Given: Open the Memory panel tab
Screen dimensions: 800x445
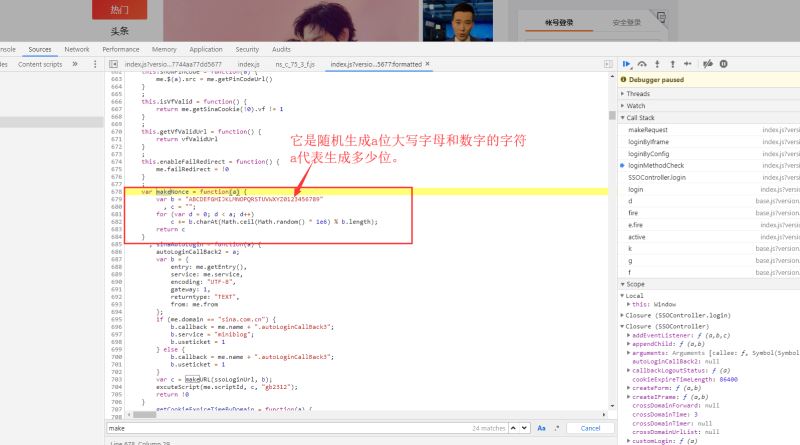Looking at the screenshot, I should point(164,50).
